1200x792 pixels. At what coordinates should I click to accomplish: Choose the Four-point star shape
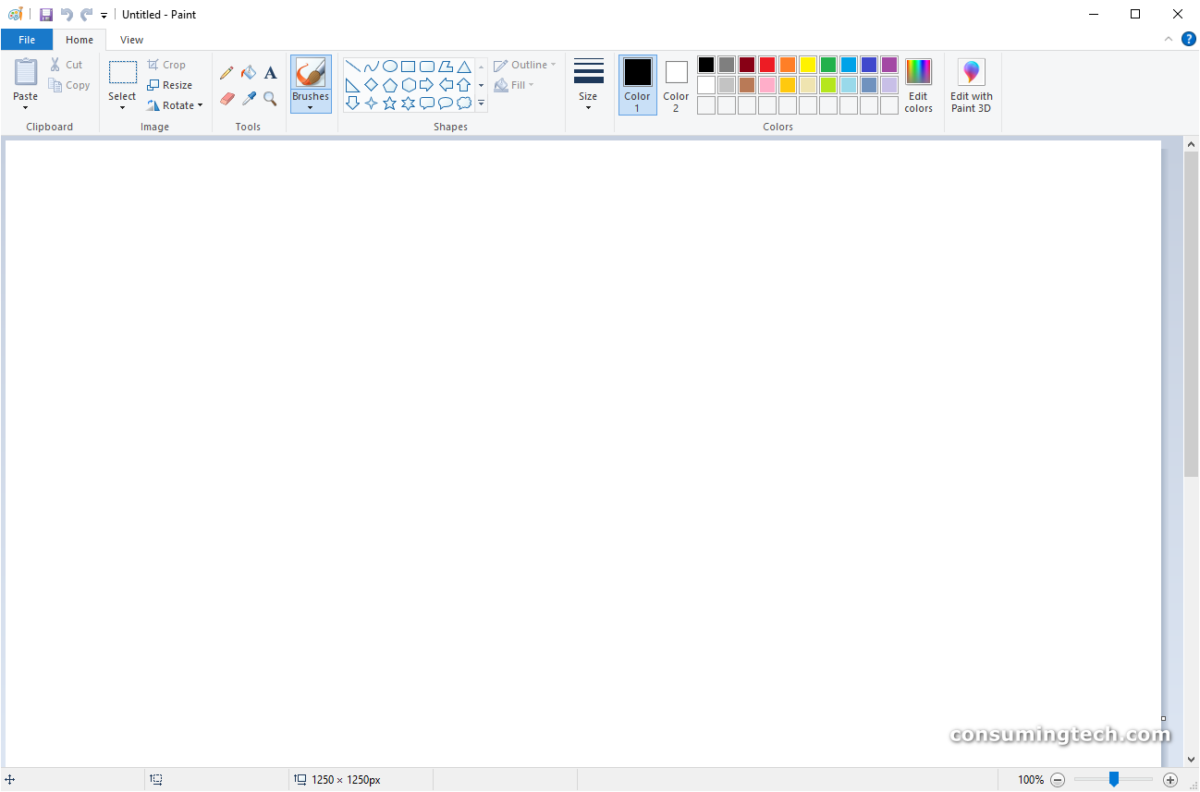pos(371,103)
